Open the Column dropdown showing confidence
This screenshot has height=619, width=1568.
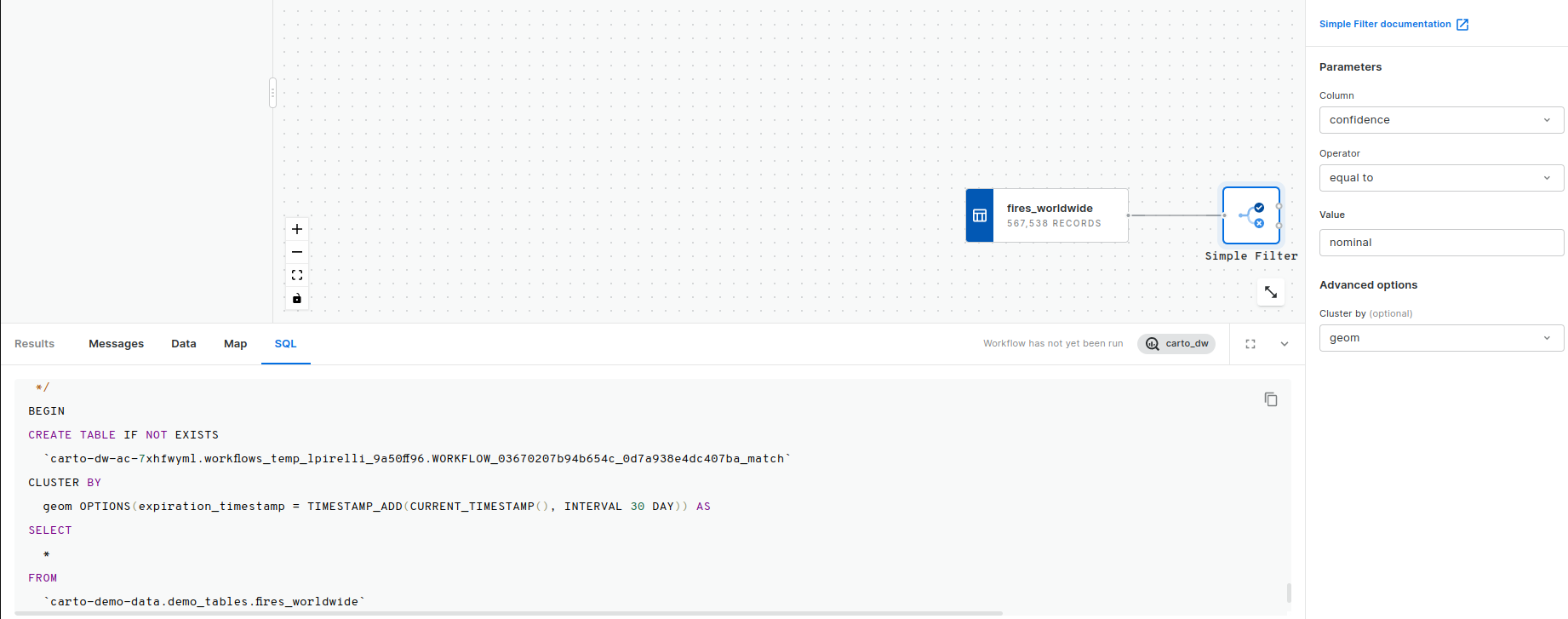[x=1440, y=120]
